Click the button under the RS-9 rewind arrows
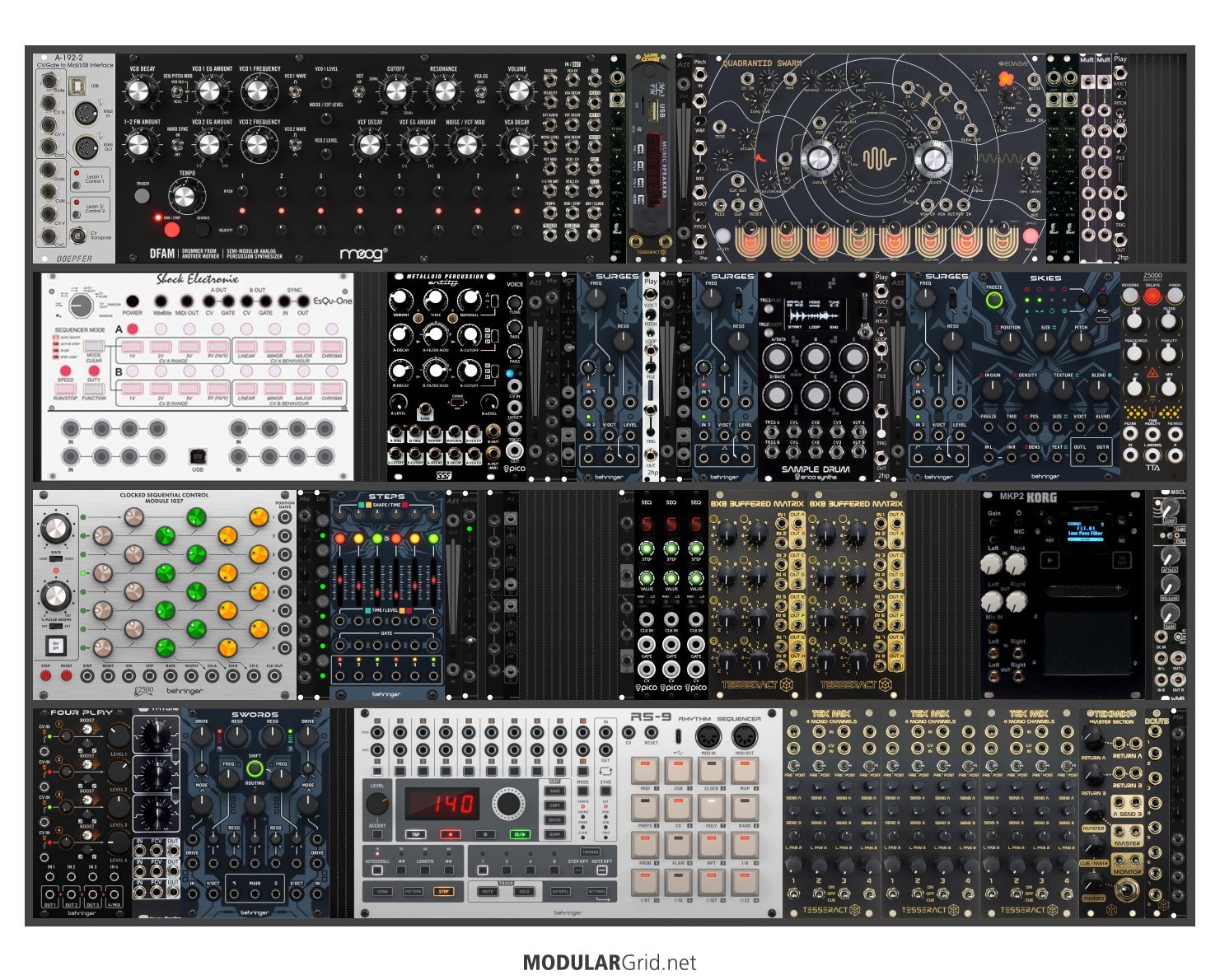 click(401, 870)
